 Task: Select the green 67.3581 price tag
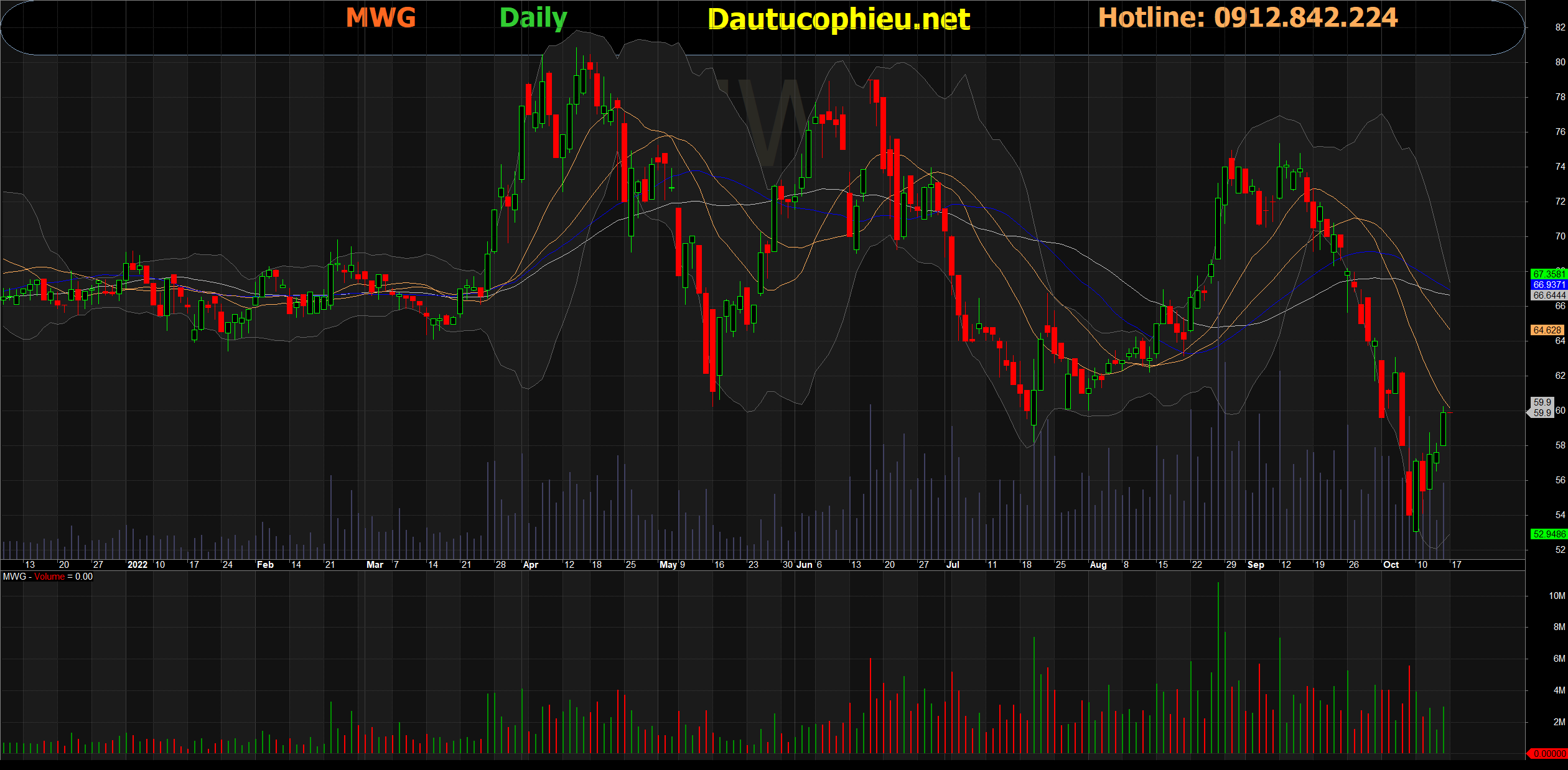click(x=1548, y=274)
